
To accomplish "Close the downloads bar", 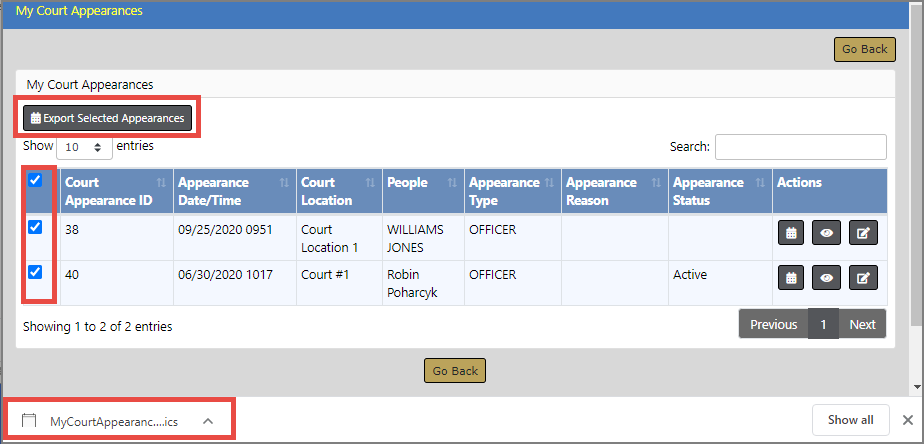I will click(x=908, y=420).
